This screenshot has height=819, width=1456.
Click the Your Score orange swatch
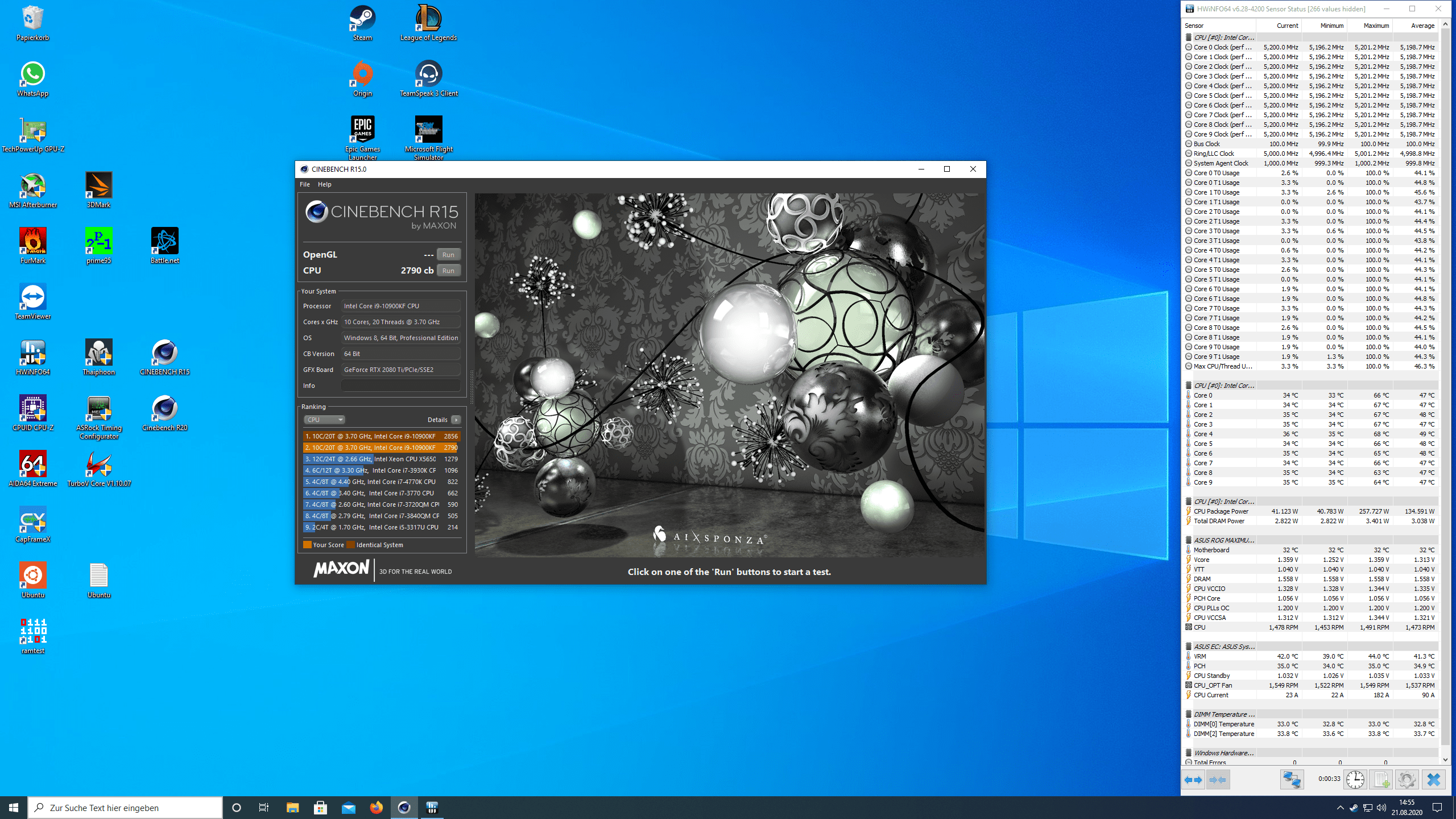click(x=307, y=545)
